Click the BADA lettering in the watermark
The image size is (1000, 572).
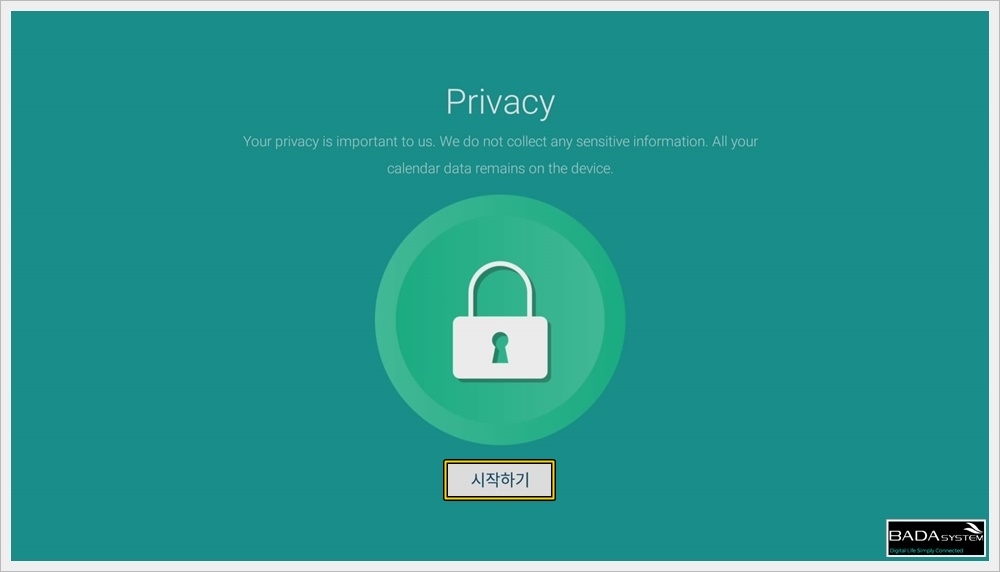[915, 536]
